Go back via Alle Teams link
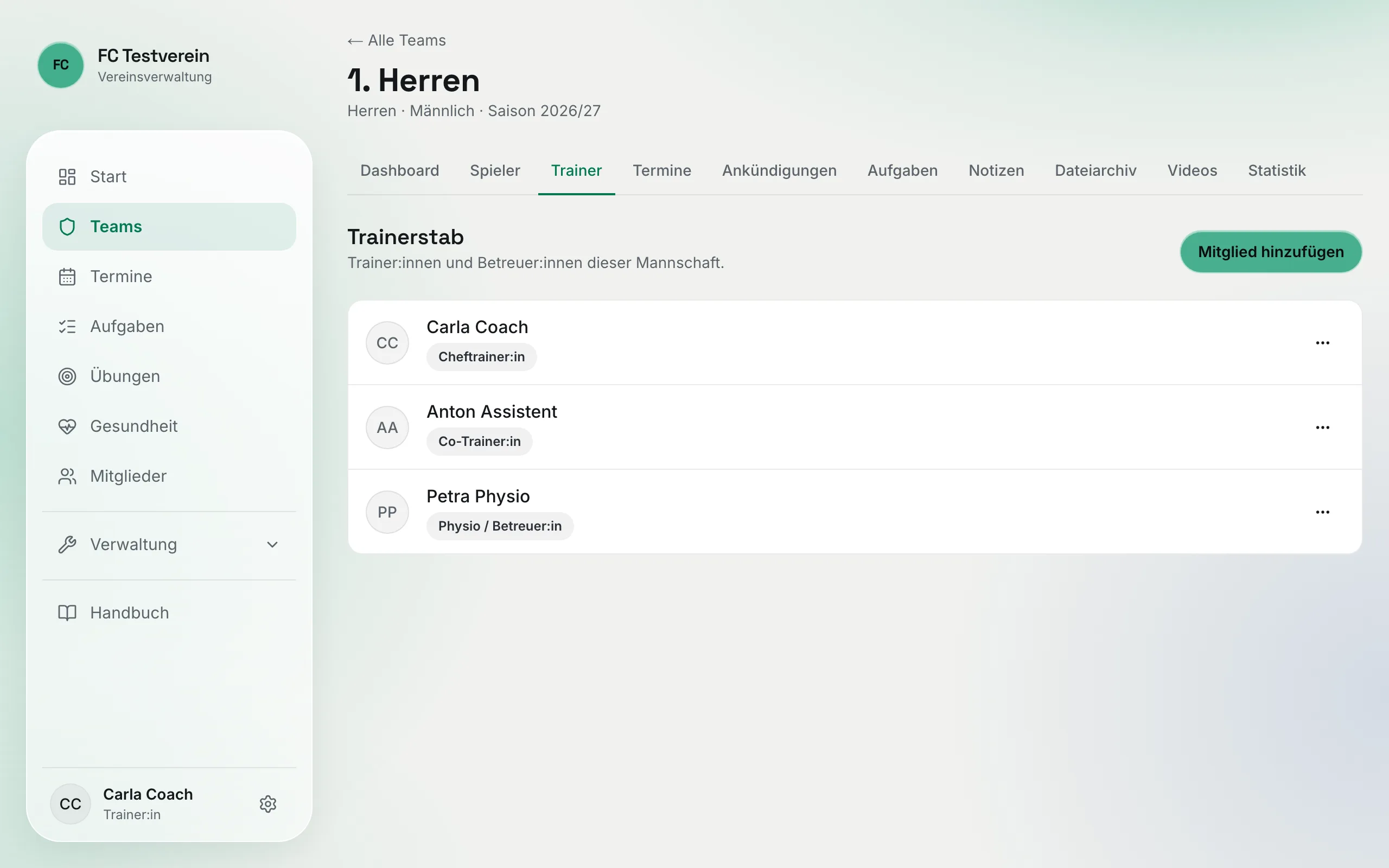This screenshot has height=868, width=1389. tap(397, 41)
